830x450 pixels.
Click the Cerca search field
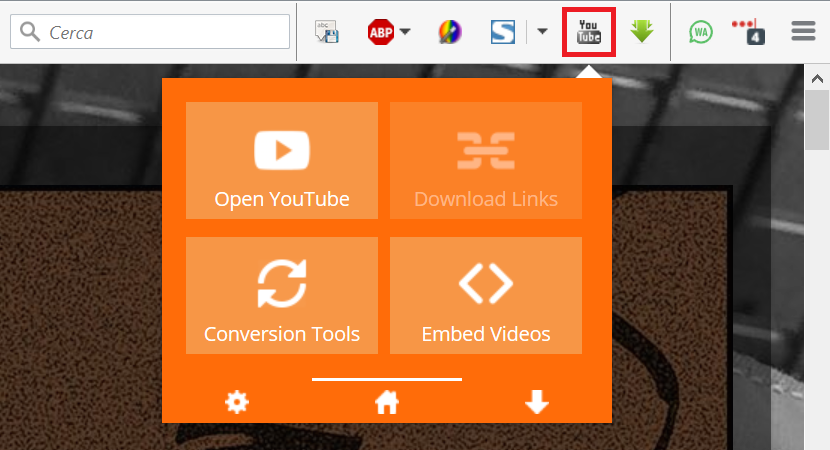click(150, 32)
